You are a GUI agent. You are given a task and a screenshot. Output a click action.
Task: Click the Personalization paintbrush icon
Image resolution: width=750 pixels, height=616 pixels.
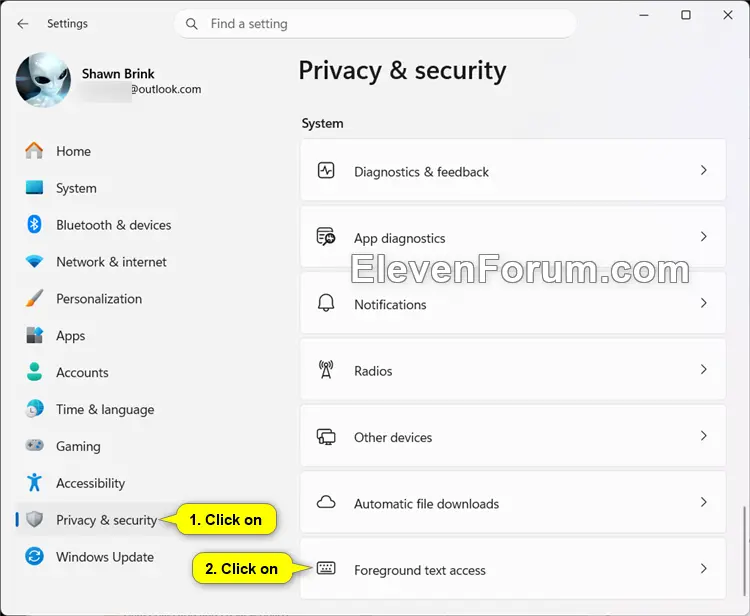point(34,298)
